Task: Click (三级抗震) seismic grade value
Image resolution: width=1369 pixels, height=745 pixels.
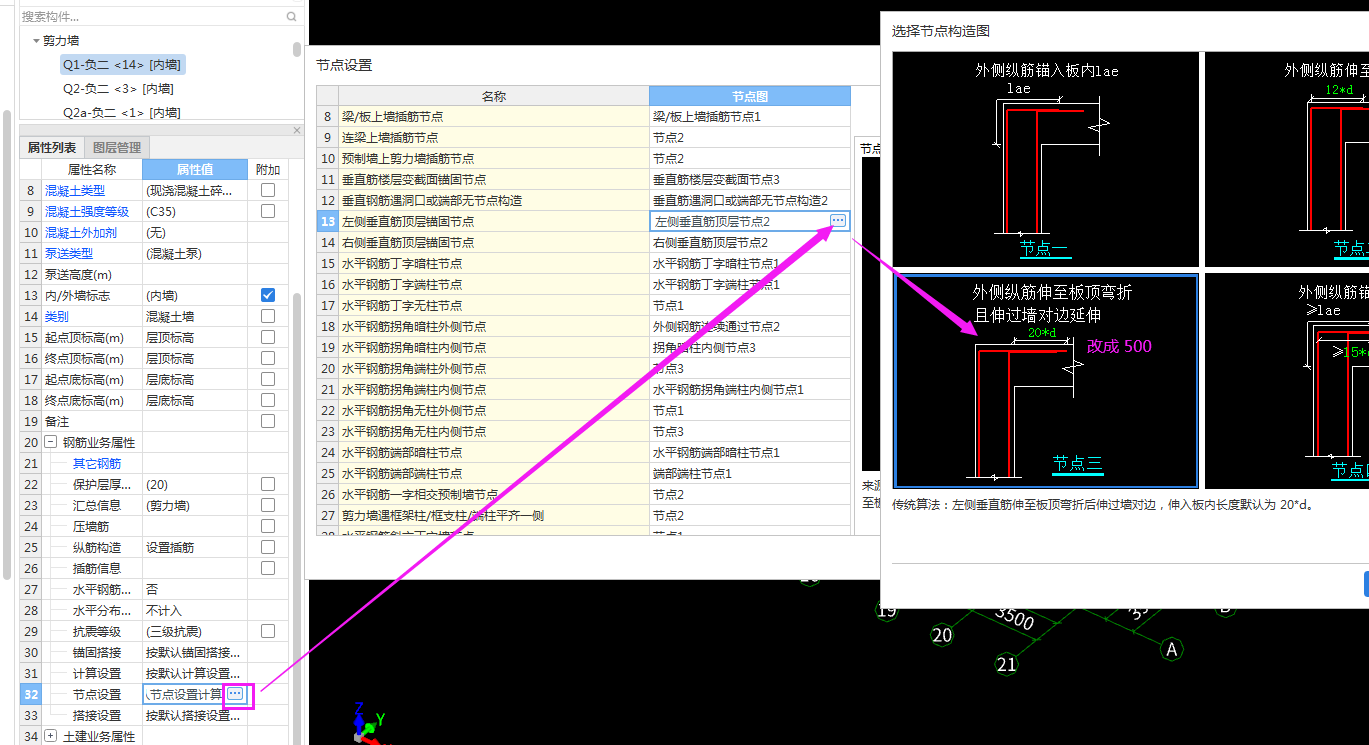Action: point(195,631)
